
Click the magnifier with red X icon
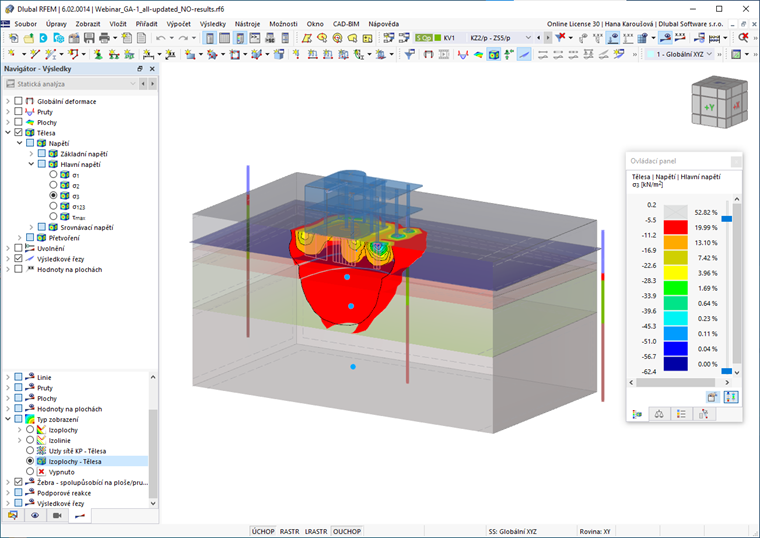point(743,38)
